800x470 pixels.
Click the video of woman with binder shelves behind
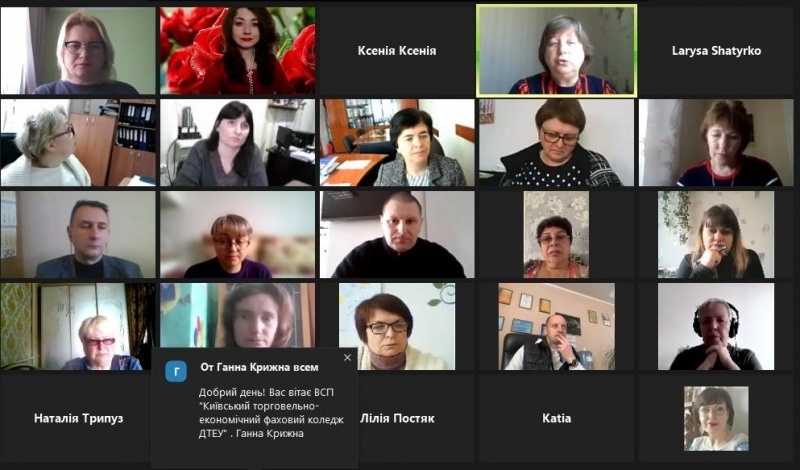(78, 142)
